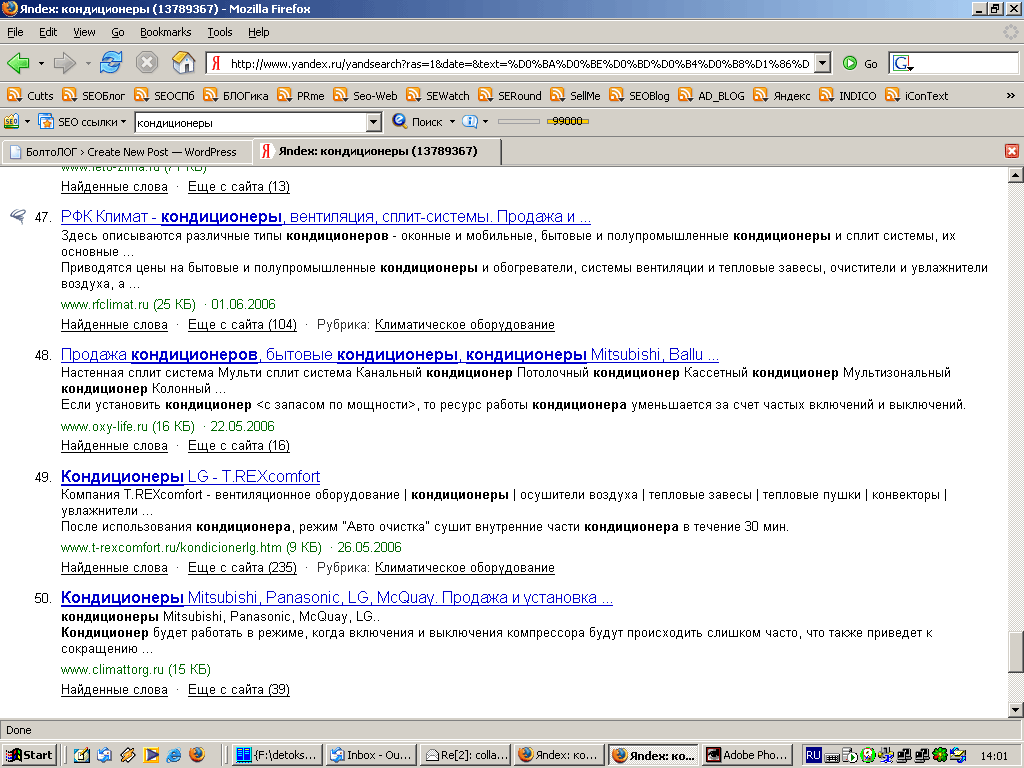Click the Поиск search toolbar button
Viewport: 1024px width, 768px height.
[x=417, y=121]
